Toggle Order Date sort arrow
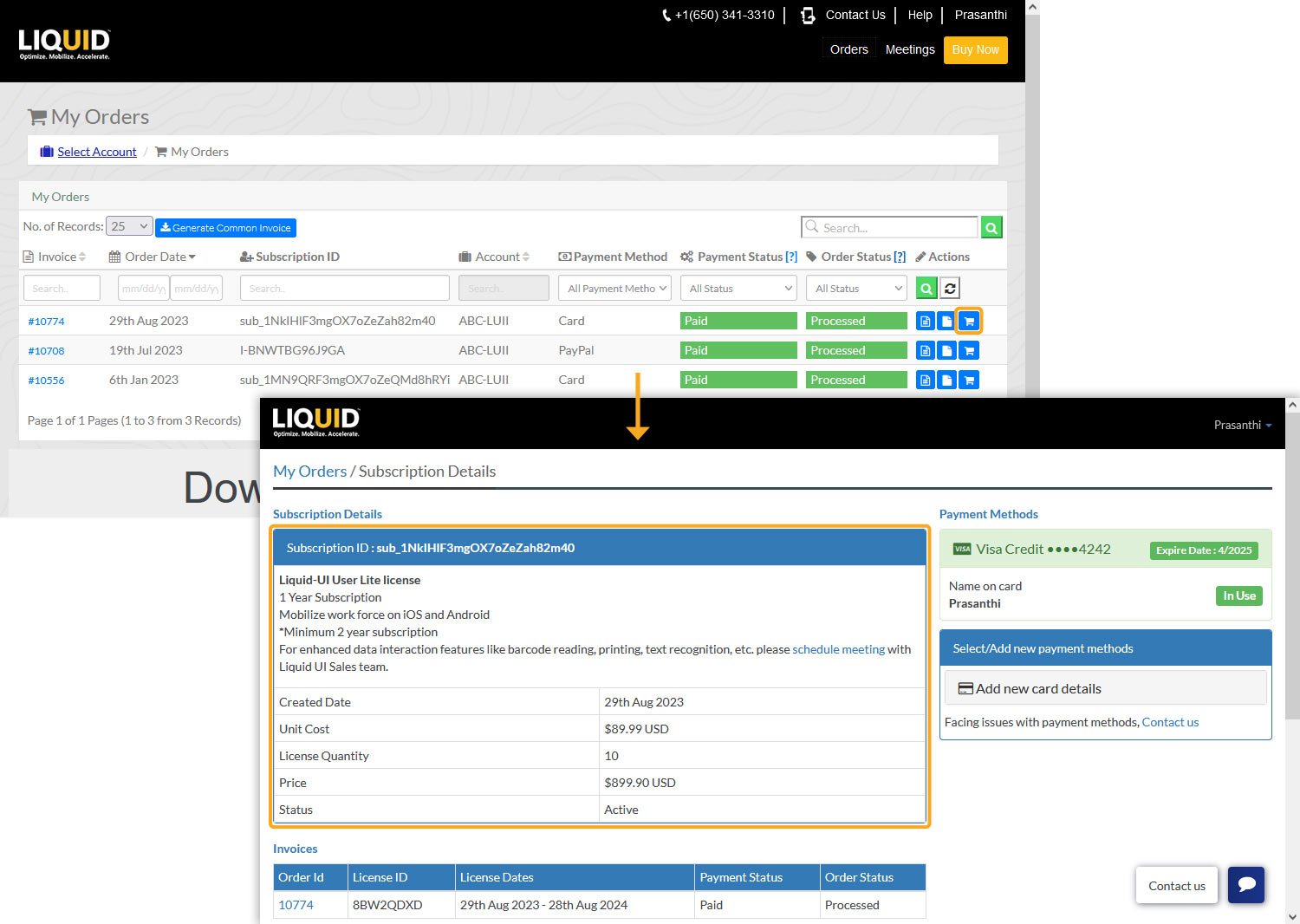The image size is (1300, 924). point(192,257)
